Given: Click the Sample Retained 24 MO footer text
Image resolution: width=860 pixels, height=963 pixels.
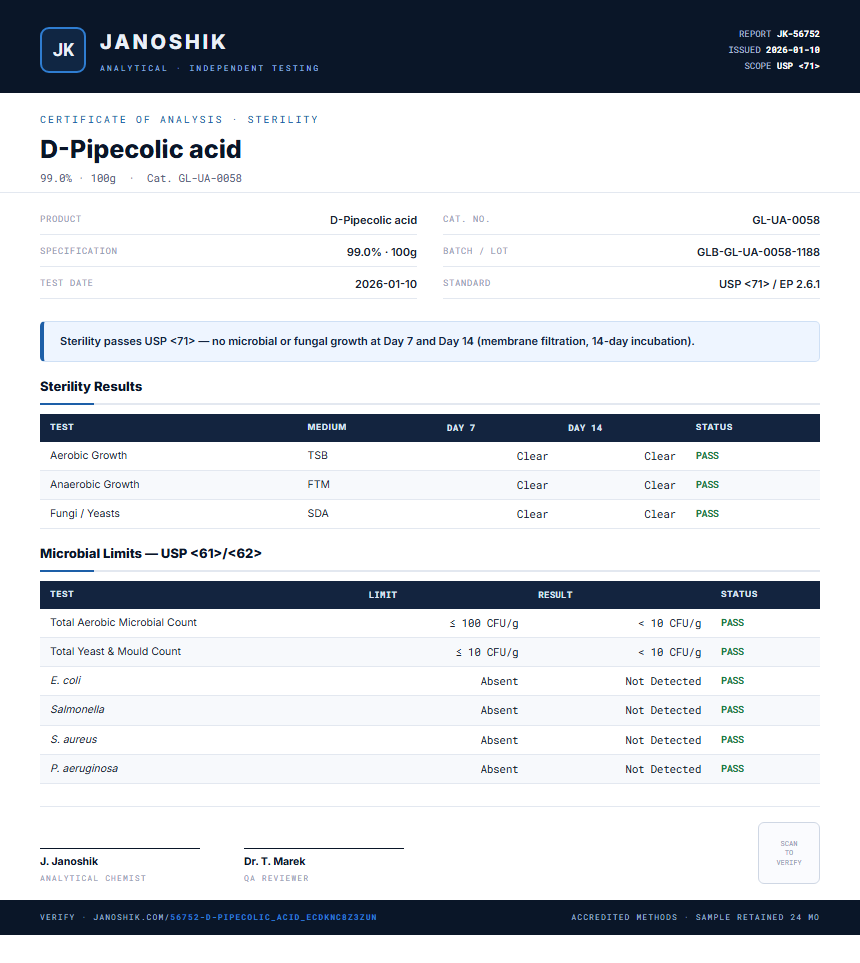Looking at the screenshot, I should tap(757, 917).
